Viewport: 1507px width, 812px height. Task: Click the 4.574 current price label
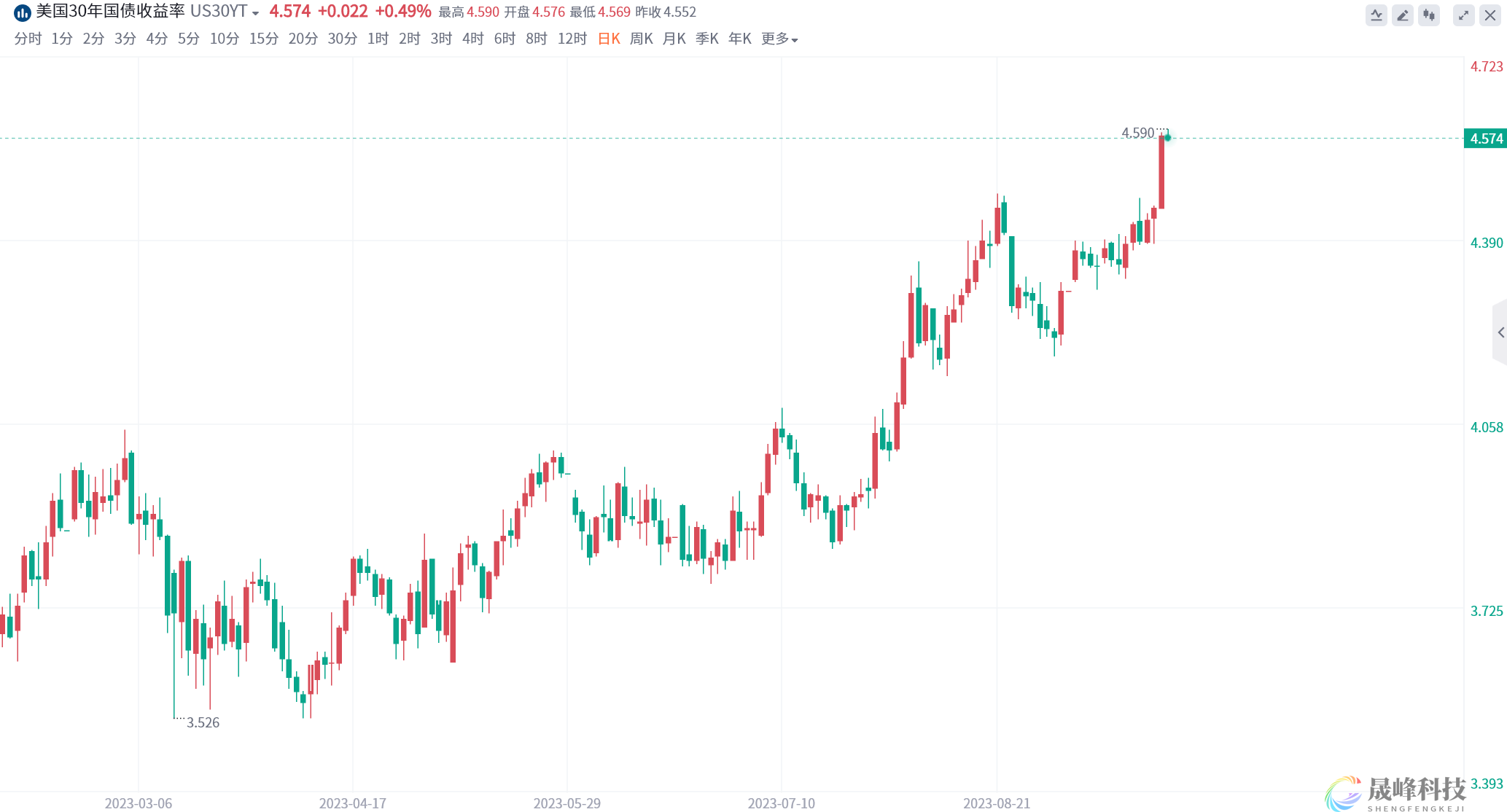tap(1486, 138)
